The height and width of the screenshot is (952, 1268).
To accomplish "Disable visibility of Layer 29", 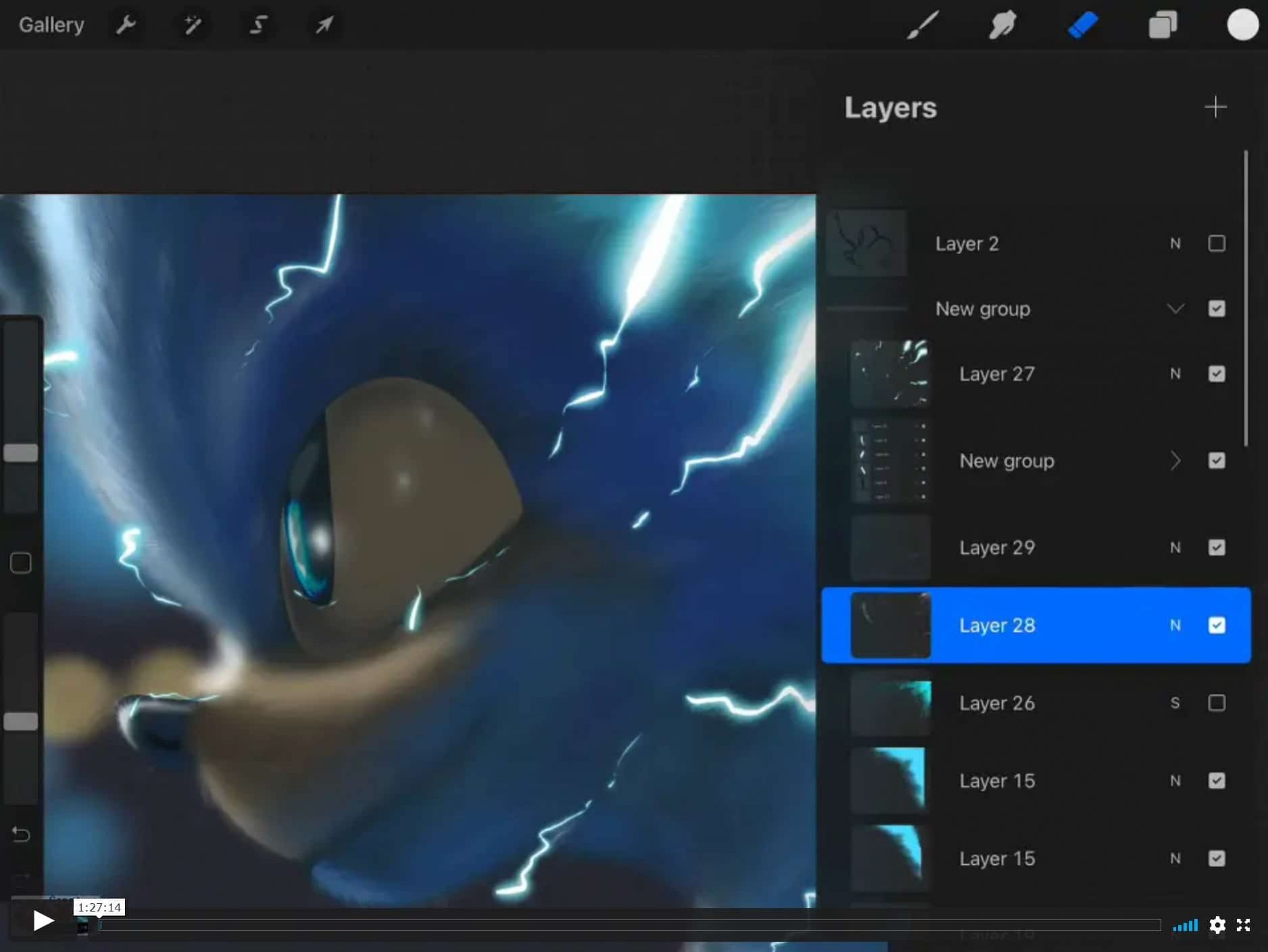I will (1217, 547).
